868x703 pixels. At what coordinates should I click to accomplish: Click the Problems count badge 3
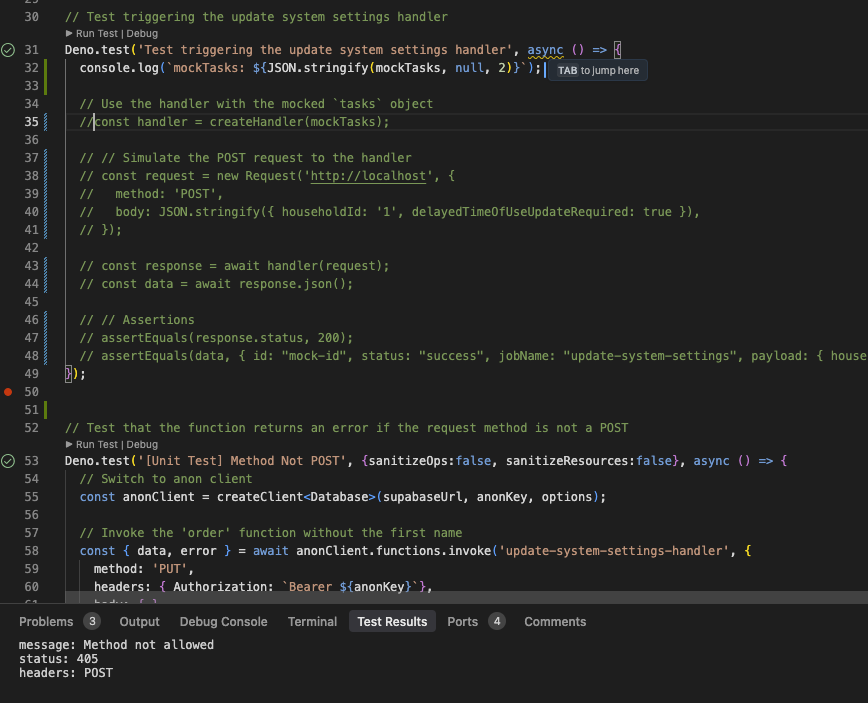tap(92, 621)
